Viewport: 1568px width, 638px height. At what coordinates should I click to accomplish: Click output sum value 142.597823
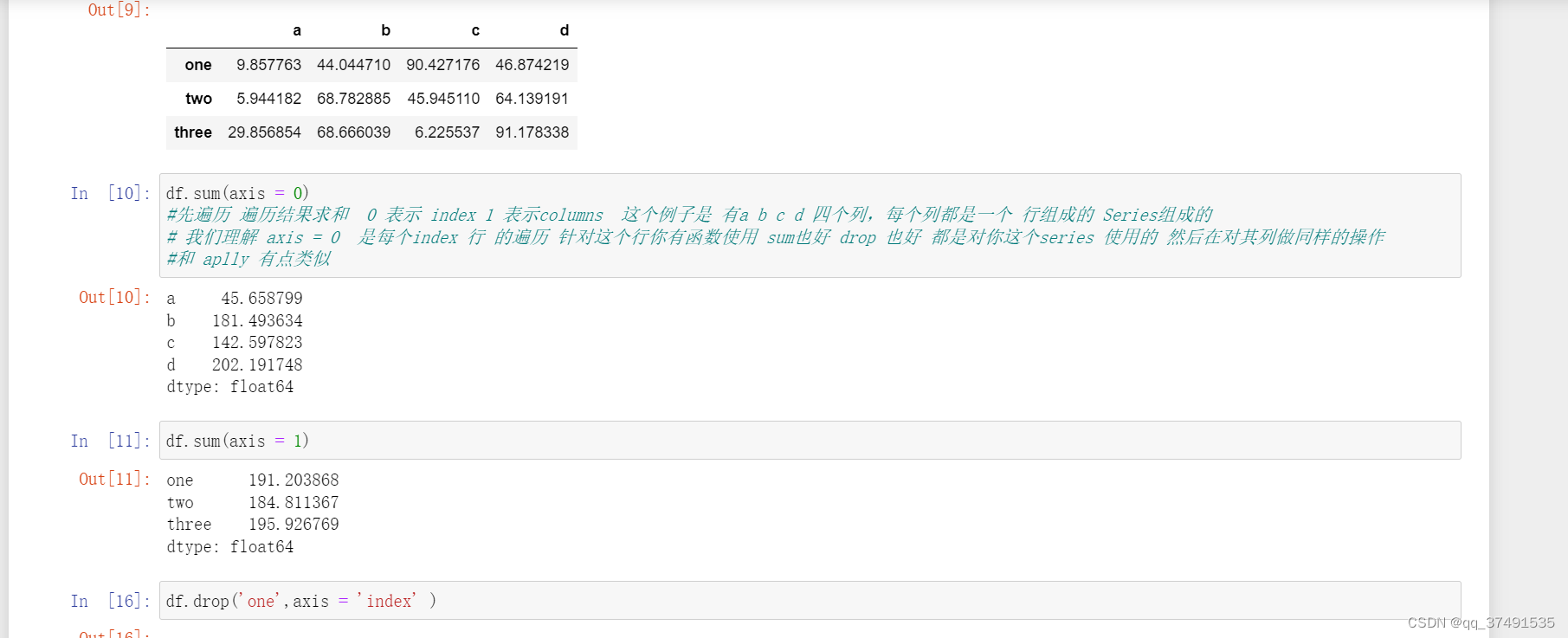click(257, 343)
